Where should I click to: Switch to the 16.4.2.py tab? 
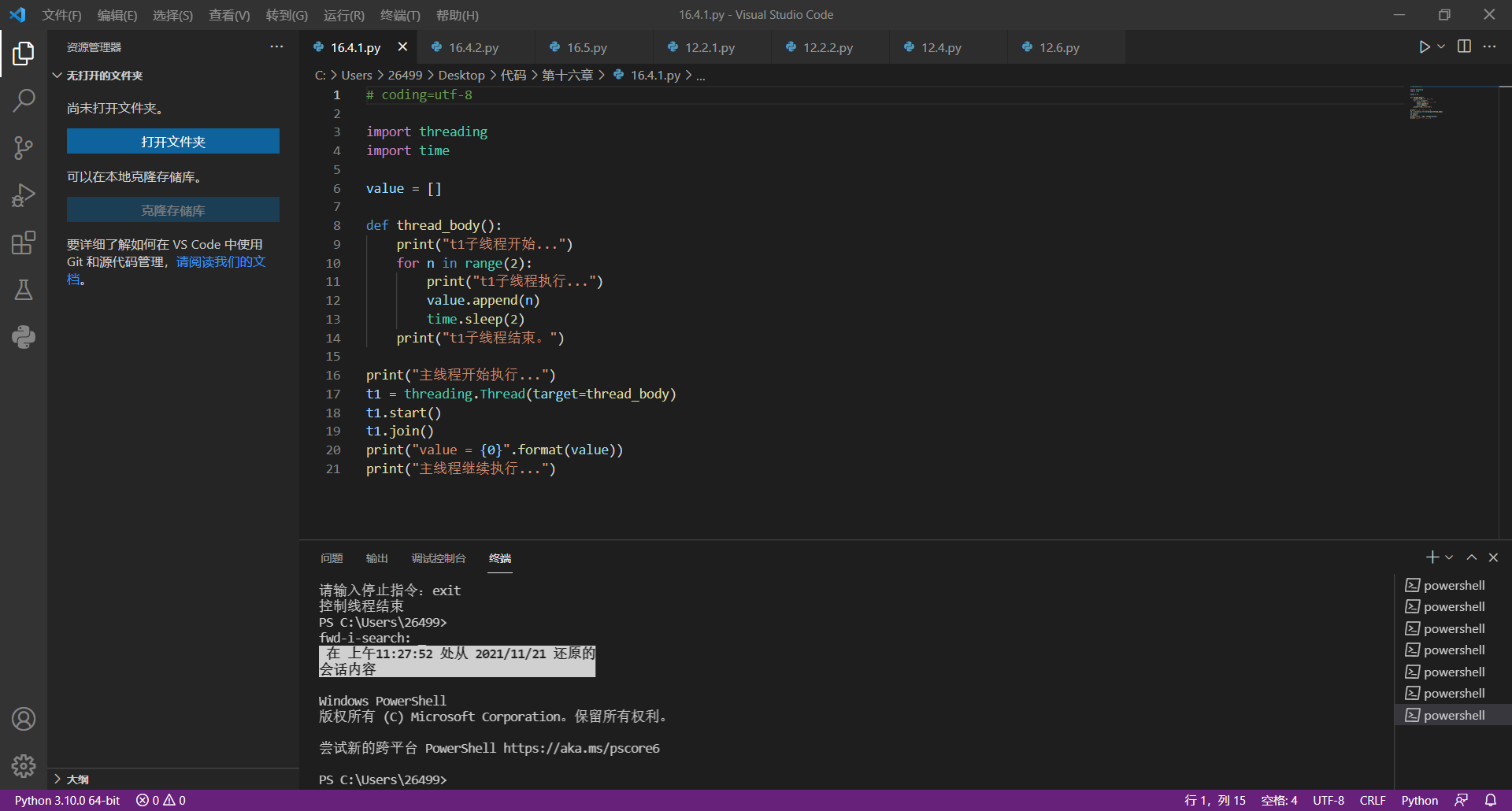click(473, 47)
